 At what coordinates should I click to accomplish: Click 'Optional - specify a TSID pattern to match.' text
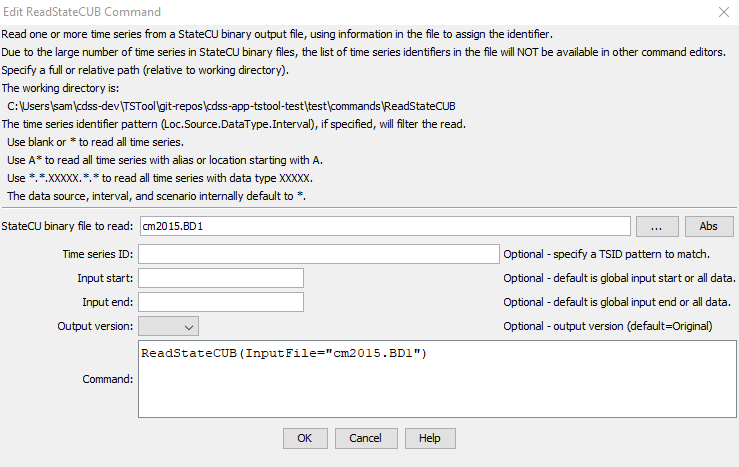606,254
